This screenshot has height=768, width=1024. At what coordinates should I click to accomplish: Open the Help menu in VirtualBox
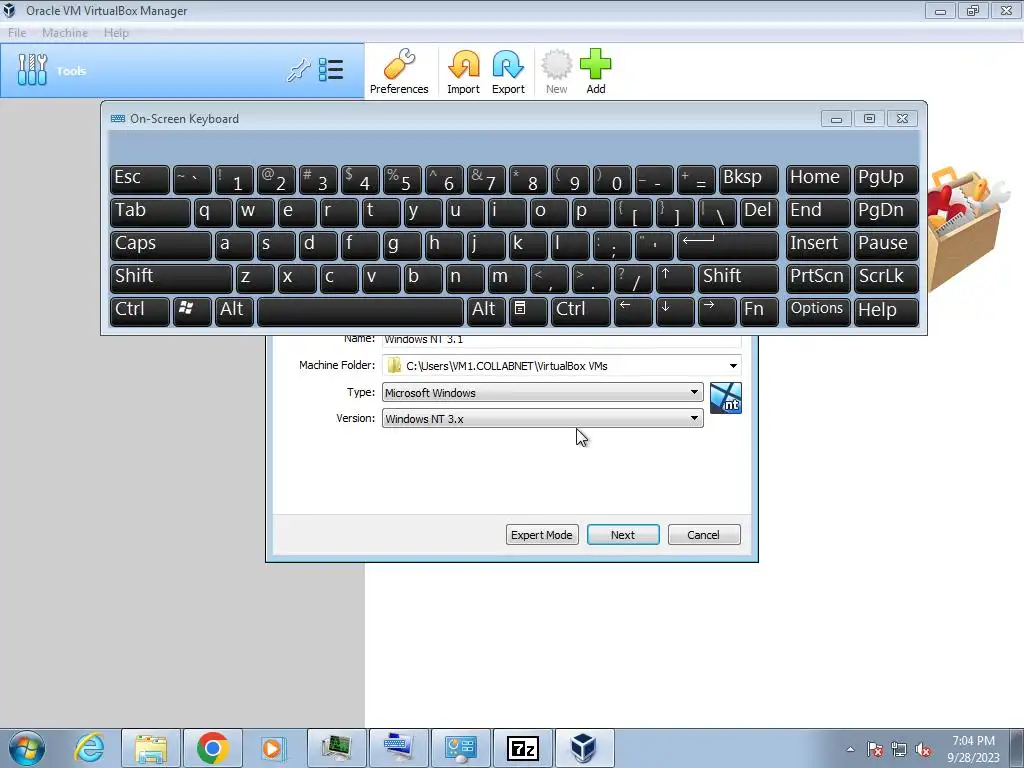pyautogui.click(x=116, y=33)
